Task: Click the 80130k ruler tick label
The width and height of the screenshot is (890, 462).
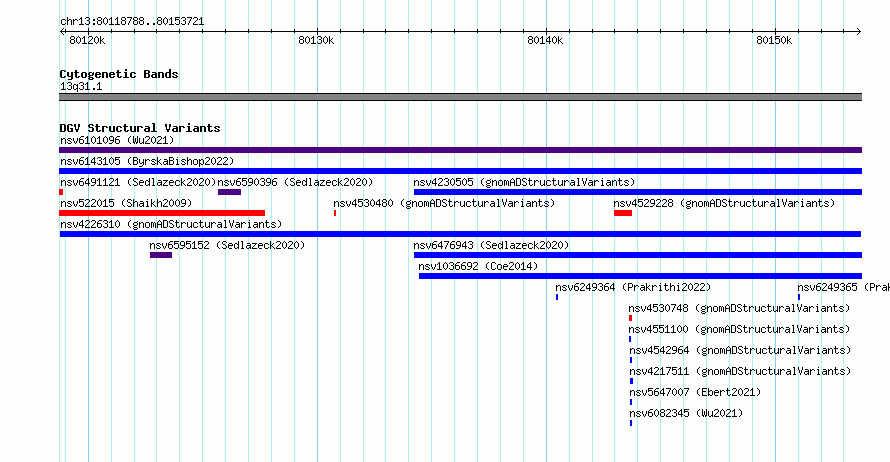Action: (316, 40)
